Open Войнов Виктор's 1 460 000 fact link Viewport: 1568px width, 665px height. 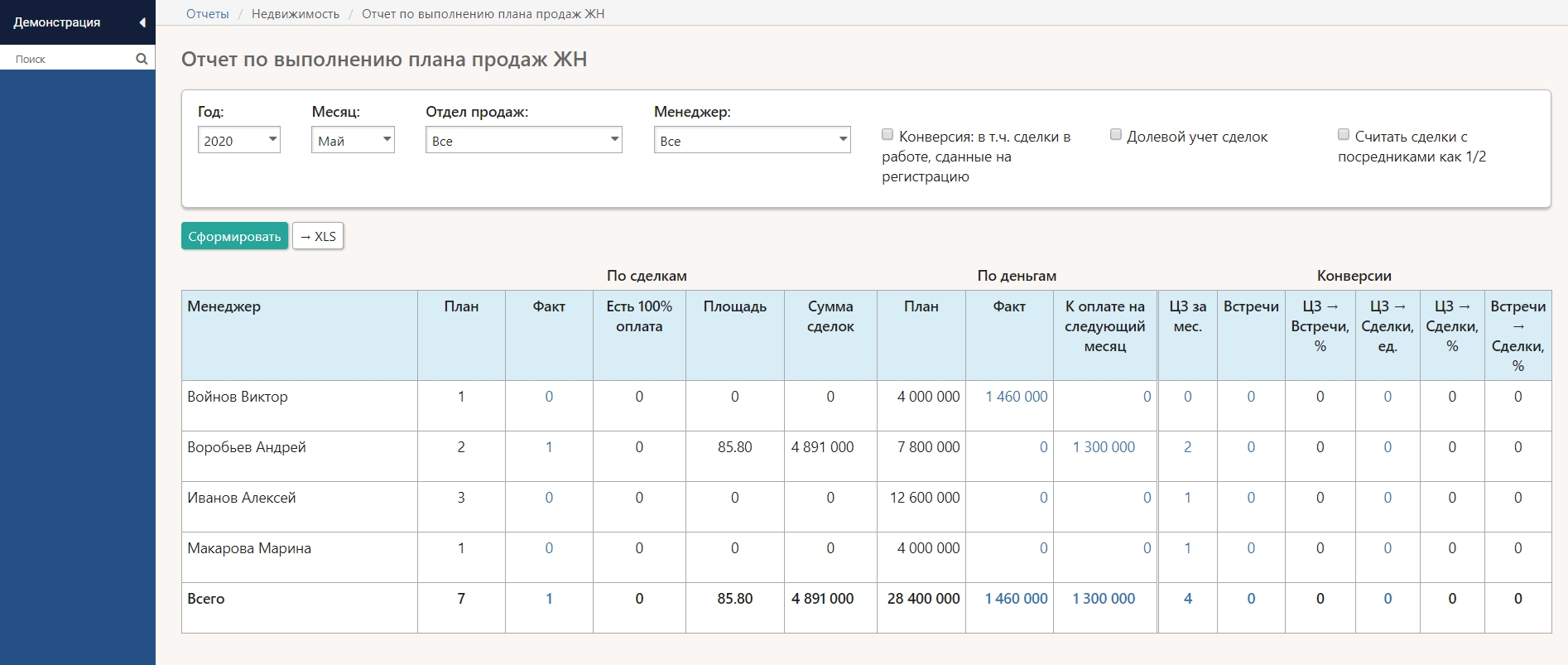1016,397
